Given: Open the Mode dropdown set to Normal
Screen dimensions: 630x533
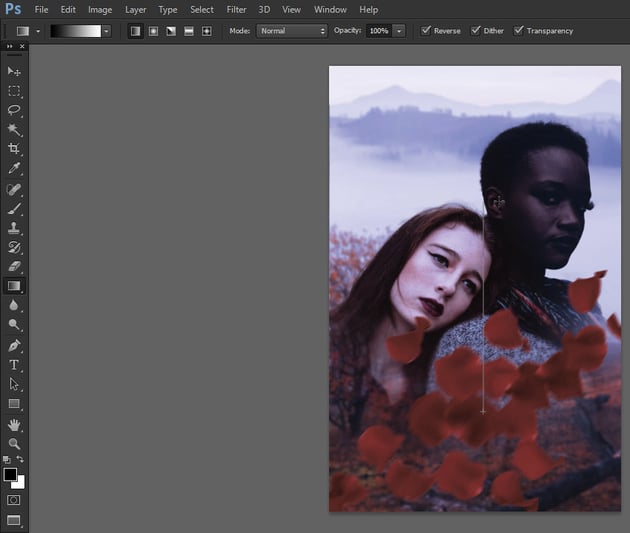Looking at the screenshot, I should [292, 31].
